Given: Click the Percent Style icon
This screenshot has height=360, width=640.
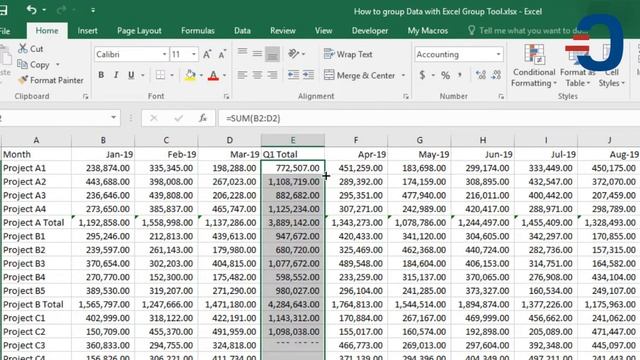Looking at the screenshot, I should pos(445,75).
